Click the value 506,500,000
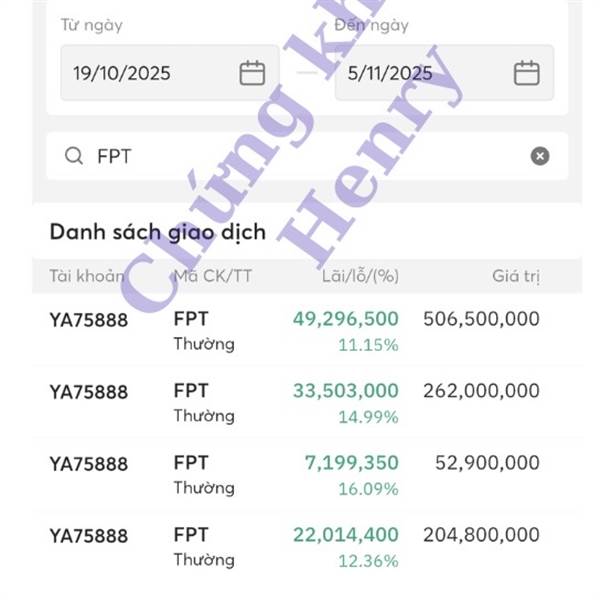The image size is (600, 600). [x=481, y=319]
